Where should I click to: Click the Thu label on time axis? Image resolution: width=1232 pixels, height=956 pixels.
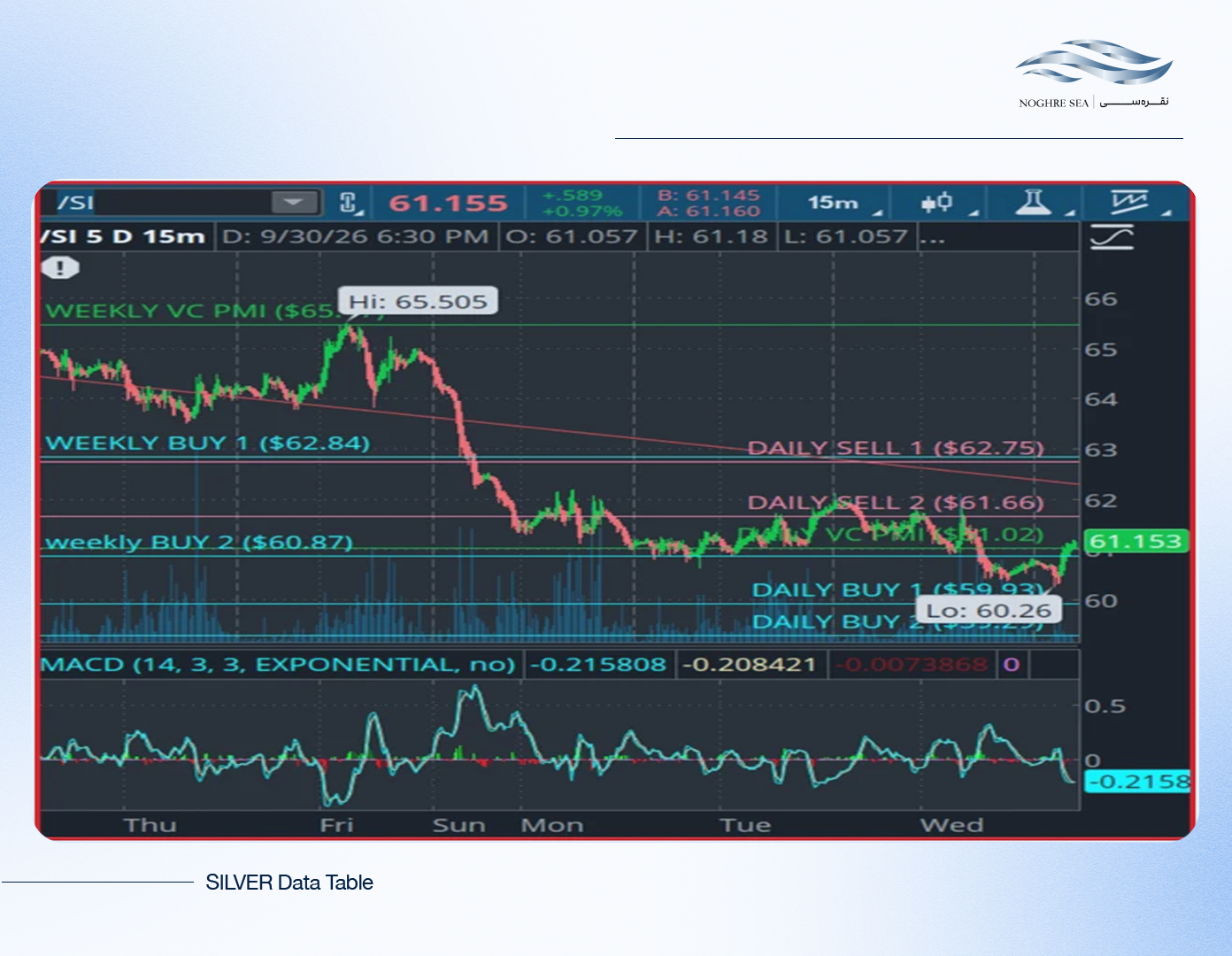coord(150,825)
